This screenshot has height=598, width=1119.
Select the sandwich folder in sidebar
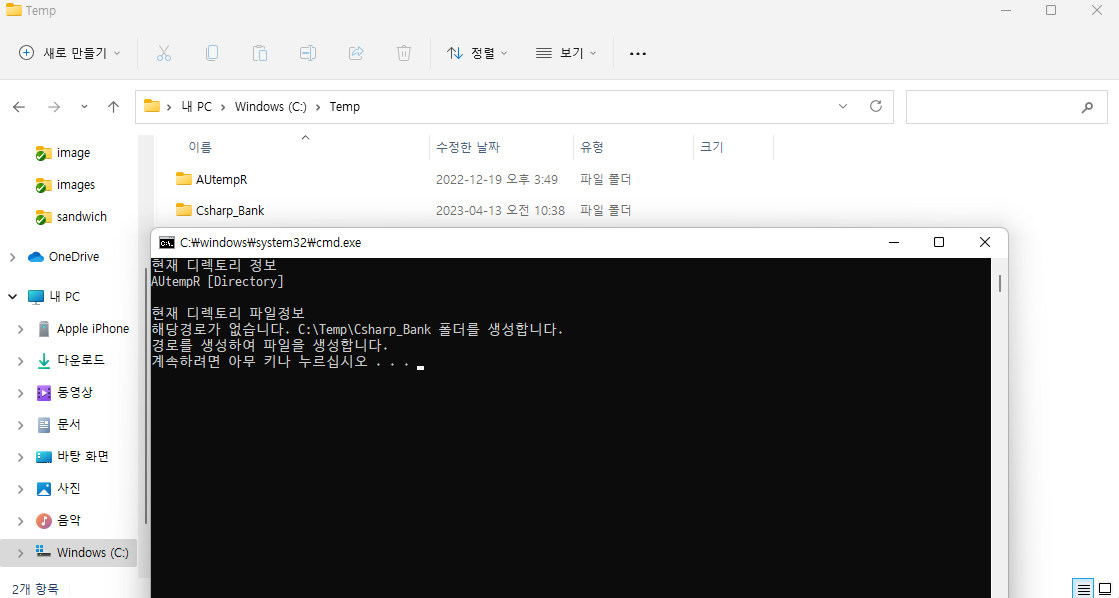click(x=71, y=217)
